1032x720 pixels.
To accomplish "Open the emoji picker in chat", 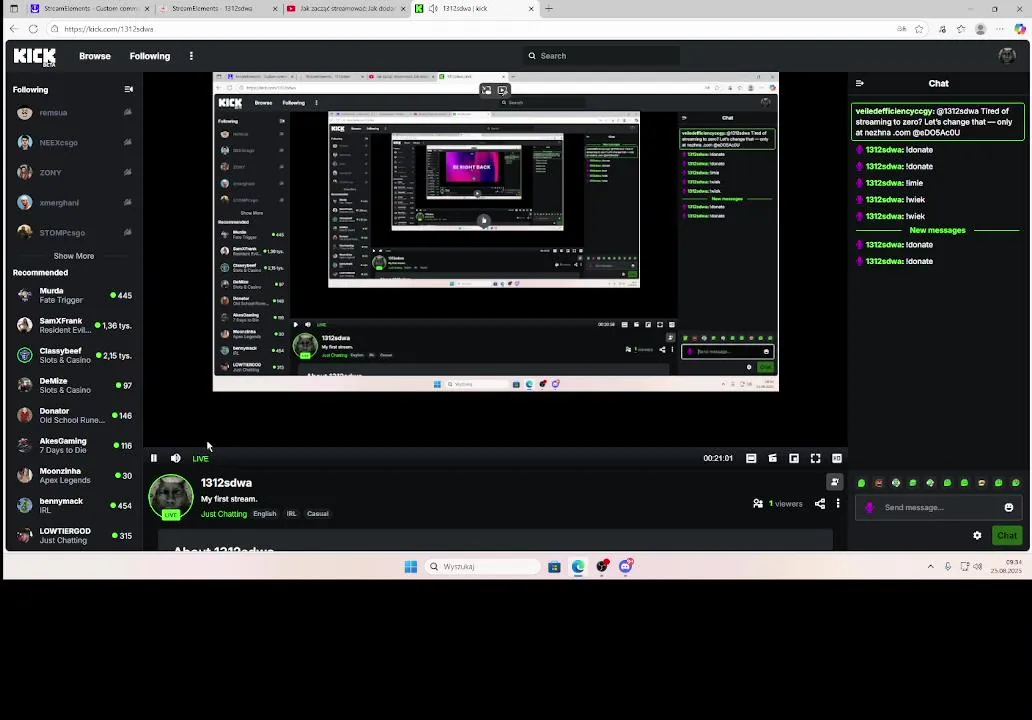I will (1009, 507).
